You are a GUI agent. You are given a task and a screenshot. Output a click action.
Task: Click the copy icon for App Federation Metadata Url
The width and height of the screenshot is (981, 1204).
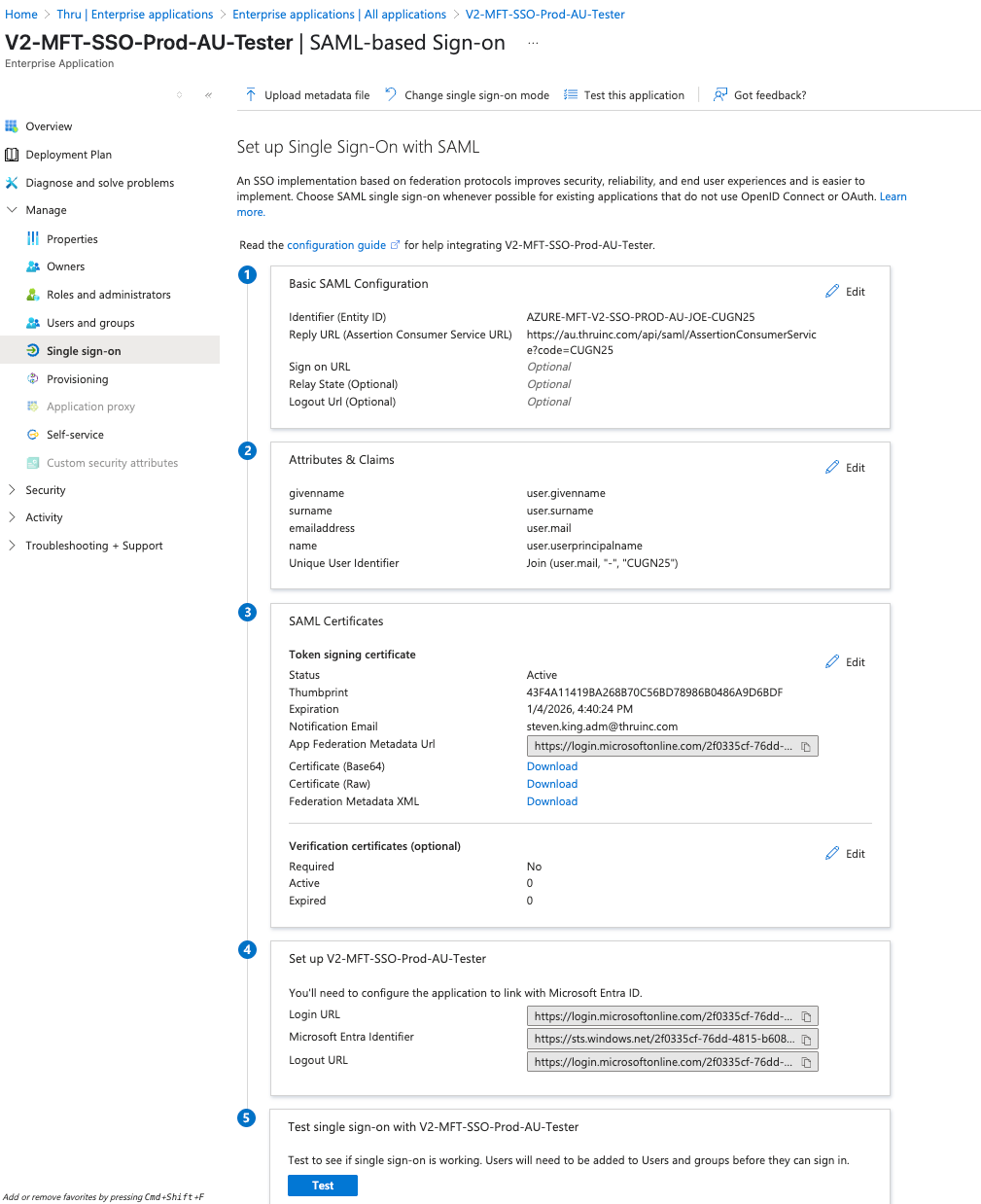(806, 747)
